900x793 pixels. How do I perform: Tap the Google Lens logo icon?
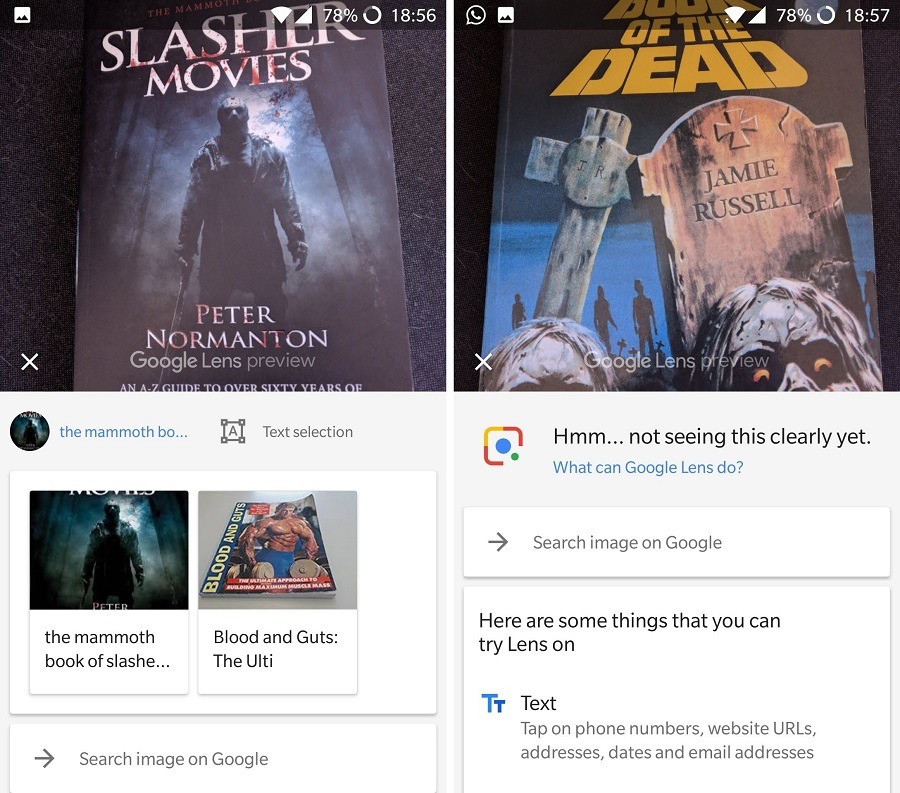(503, 446)
